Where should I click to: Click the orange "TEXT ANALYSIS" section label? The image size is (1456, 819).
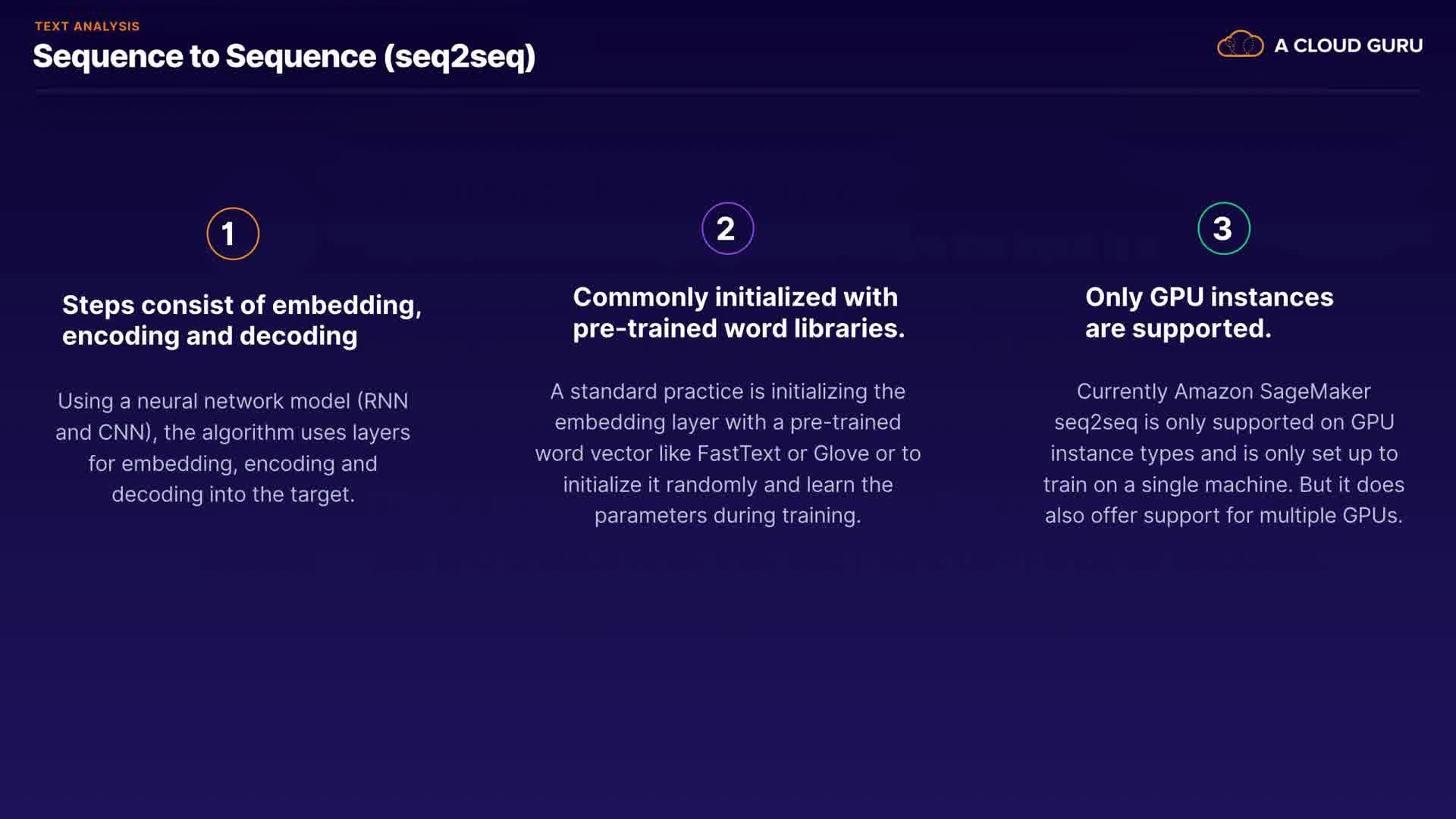pos(87,27)
